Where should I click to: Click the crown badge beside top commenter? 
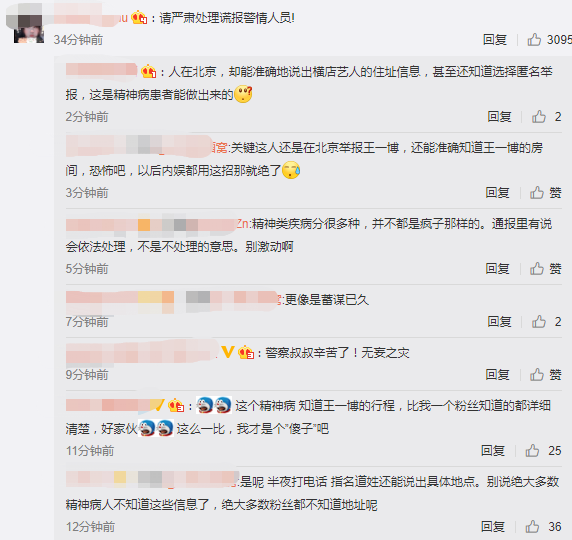pos(139,18)
